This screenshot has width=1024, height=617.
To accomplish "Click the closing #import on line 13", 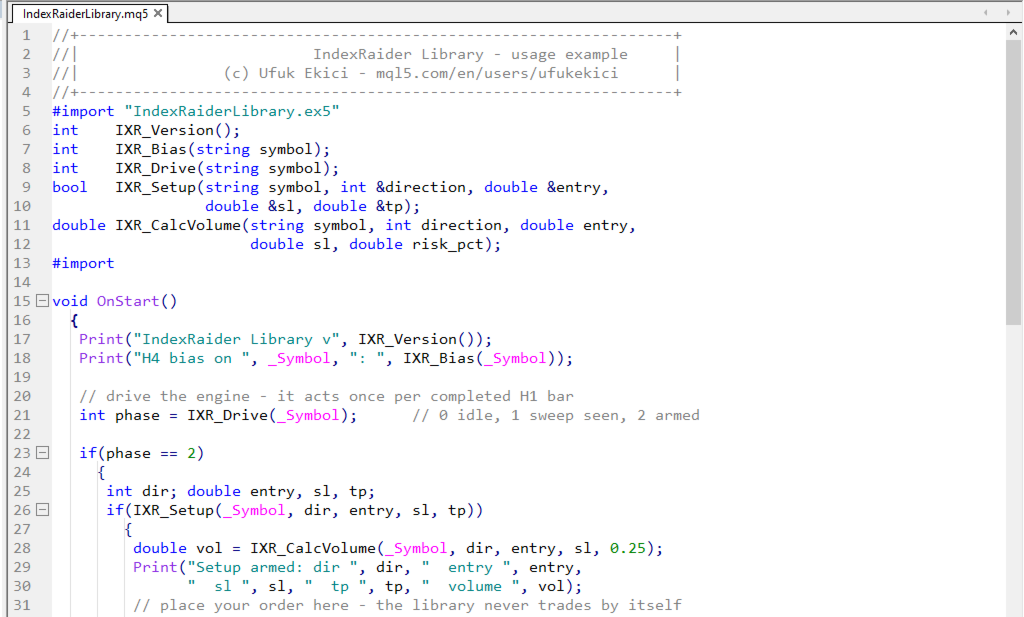I will click(83, 262).
